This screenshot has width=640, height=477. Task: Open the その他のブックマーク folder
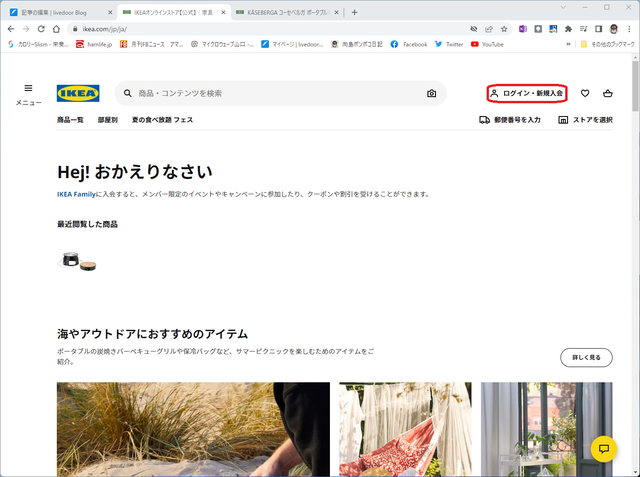(x=608, y=44)
